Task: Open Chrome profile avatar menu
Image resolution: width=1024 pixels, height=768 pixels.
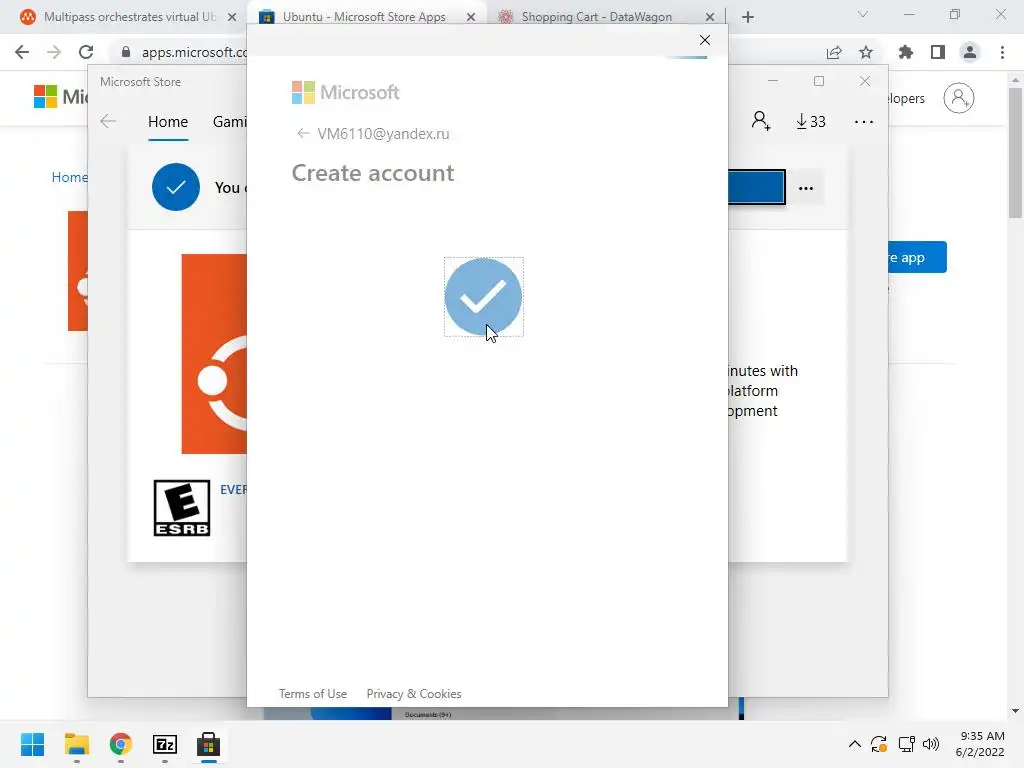Action: [970, 52]
